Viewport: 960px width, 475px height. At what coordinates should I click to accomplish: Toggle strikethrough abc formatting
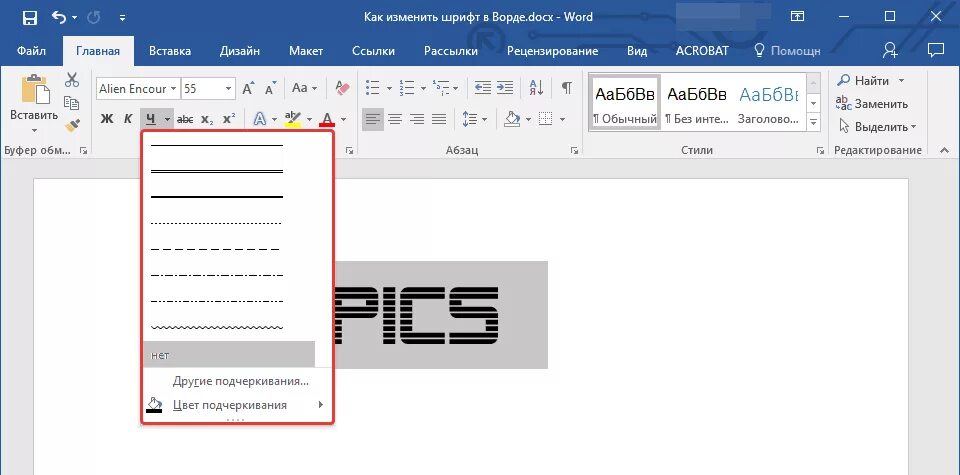185,119
